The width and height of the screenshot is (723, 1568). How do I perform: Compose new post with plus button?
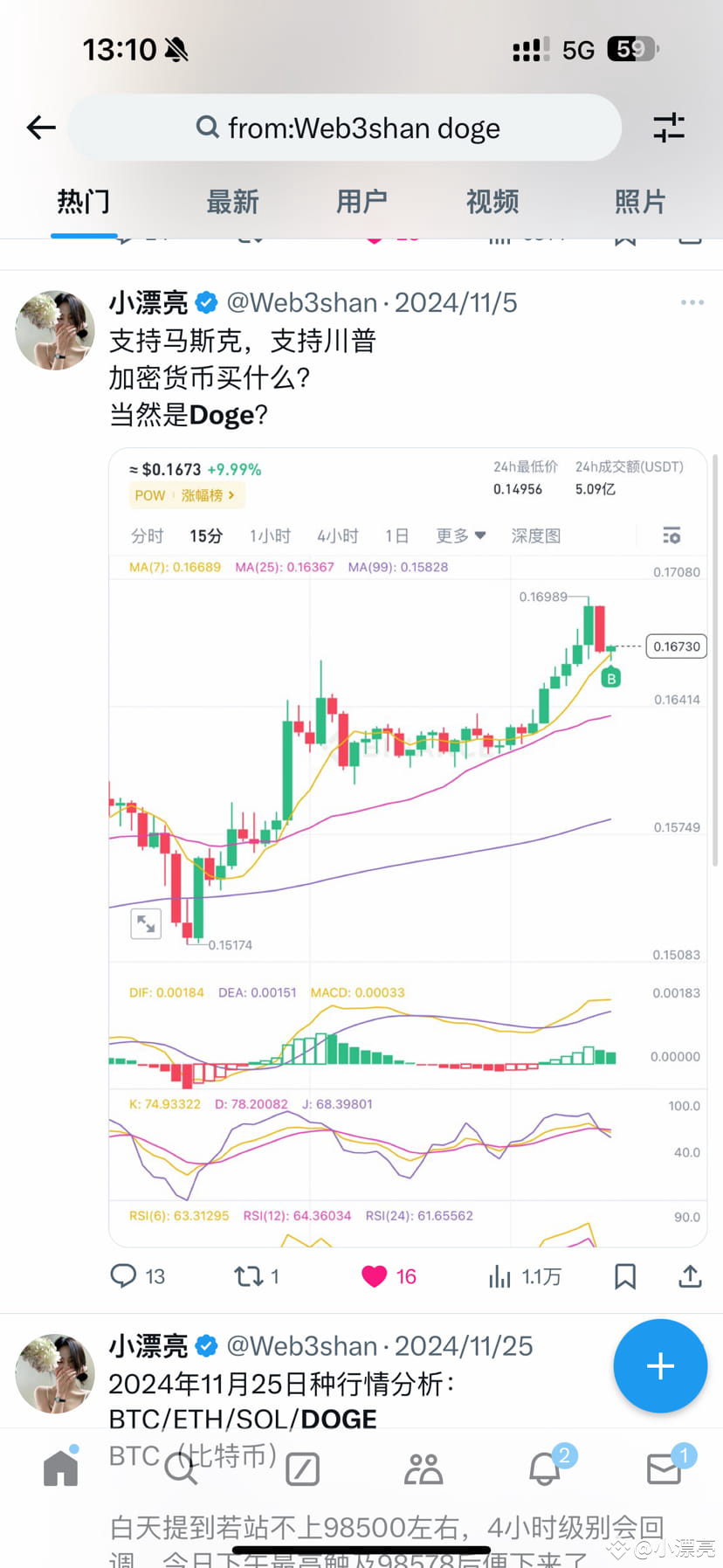(x=660, y=1366)
